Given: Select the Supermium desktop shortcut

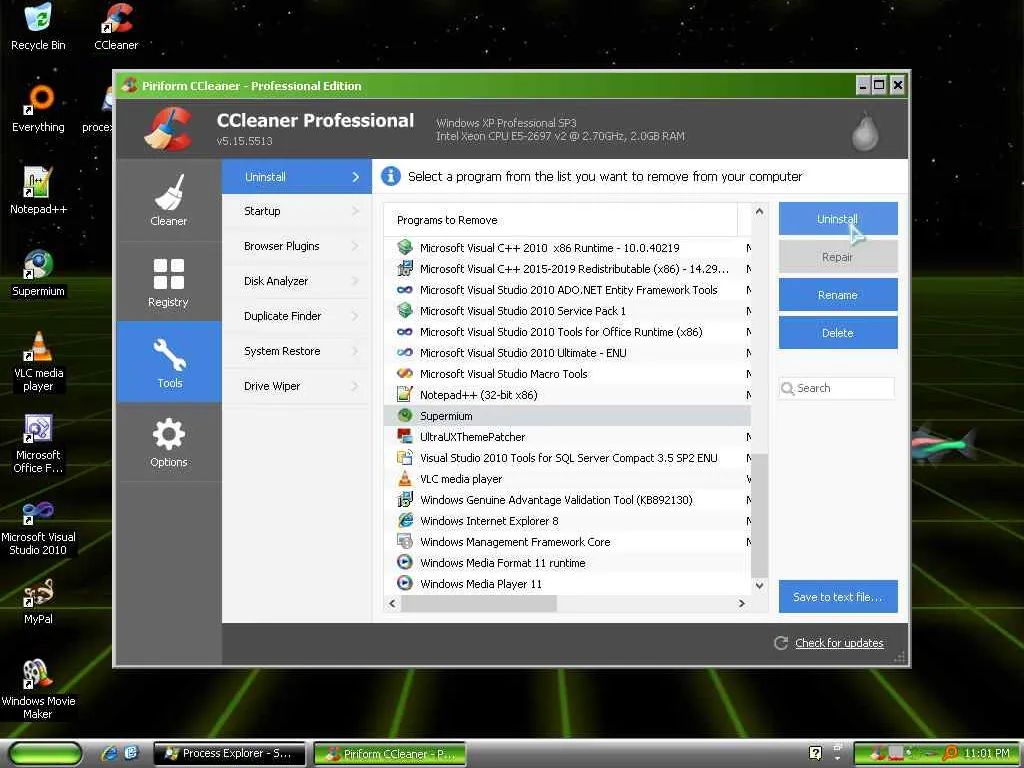Looking at the screenshot, I should (38, 273).
